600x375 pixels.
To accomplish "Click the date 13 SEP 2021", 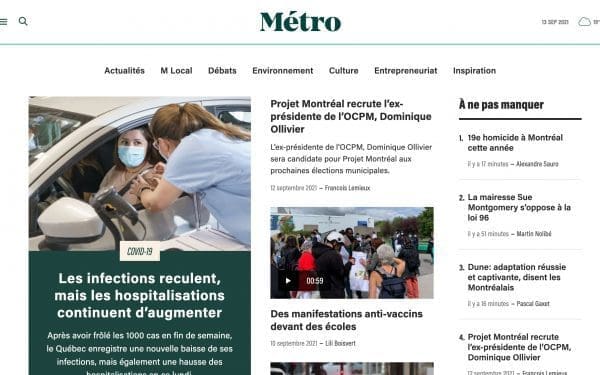I will coord(555,22).
